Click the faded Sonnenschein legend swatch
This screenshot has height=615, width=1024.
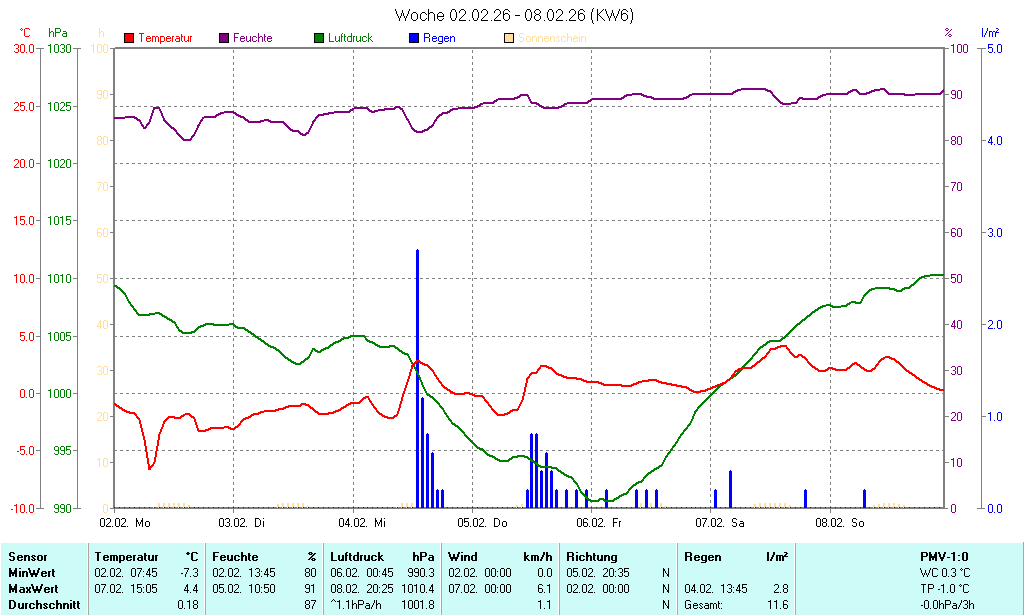click(x=510, y=38)
